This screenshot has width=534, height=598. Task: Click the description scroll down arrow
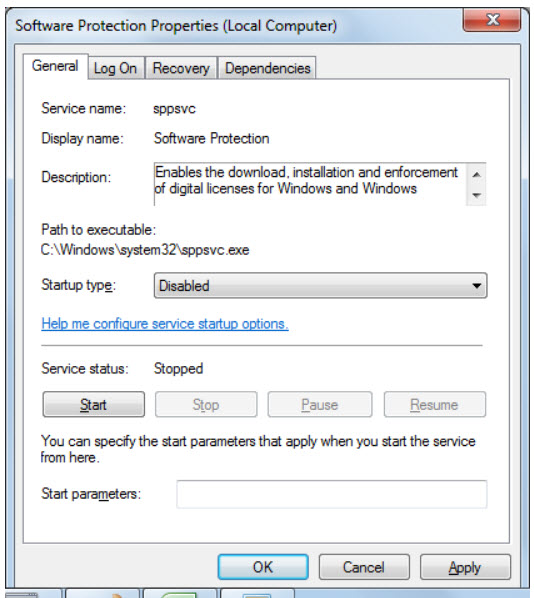[476, 195]
